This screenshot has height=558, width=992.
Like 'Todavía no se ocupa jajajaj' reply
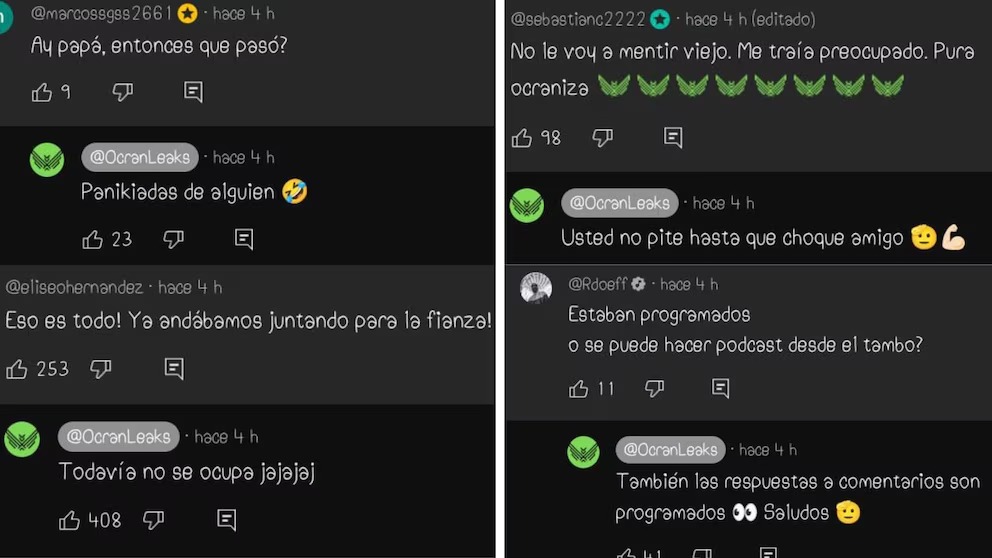(69, 520)
